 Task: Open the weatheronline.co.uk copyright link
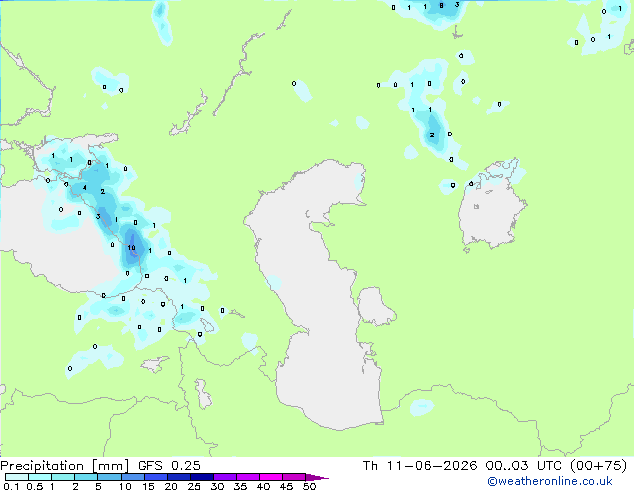click(x=550, y=481)
